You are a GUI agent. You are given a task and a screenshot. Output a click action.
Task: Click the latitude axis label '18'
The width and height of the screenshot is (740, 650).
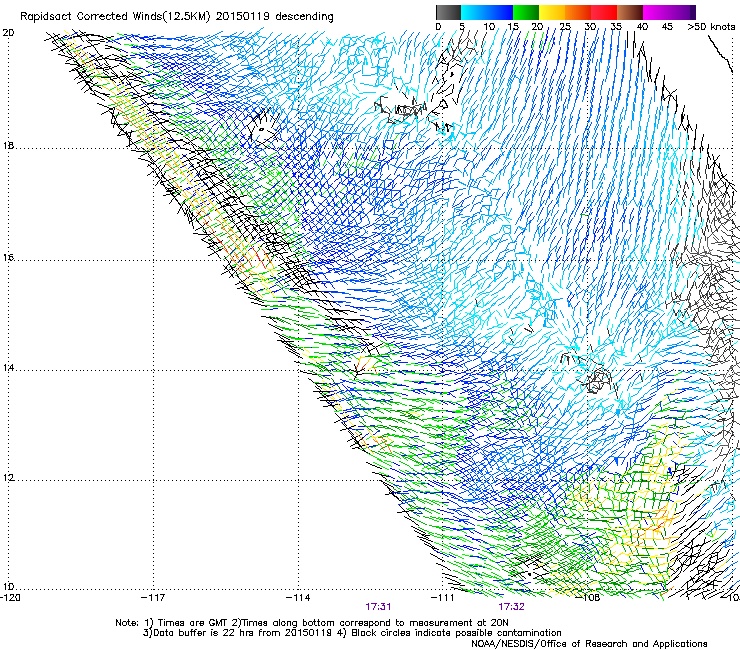(8, 146)
